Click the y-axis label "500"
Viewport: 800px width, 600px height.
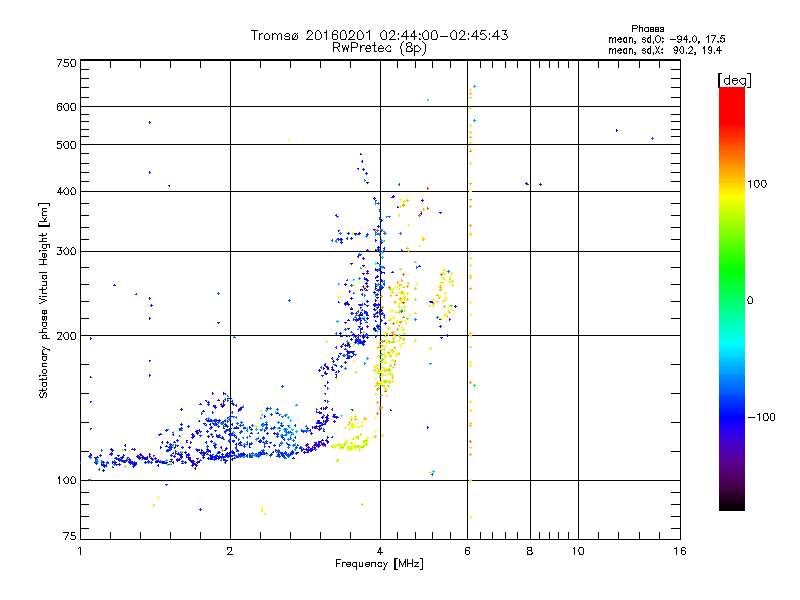[66, 145]
